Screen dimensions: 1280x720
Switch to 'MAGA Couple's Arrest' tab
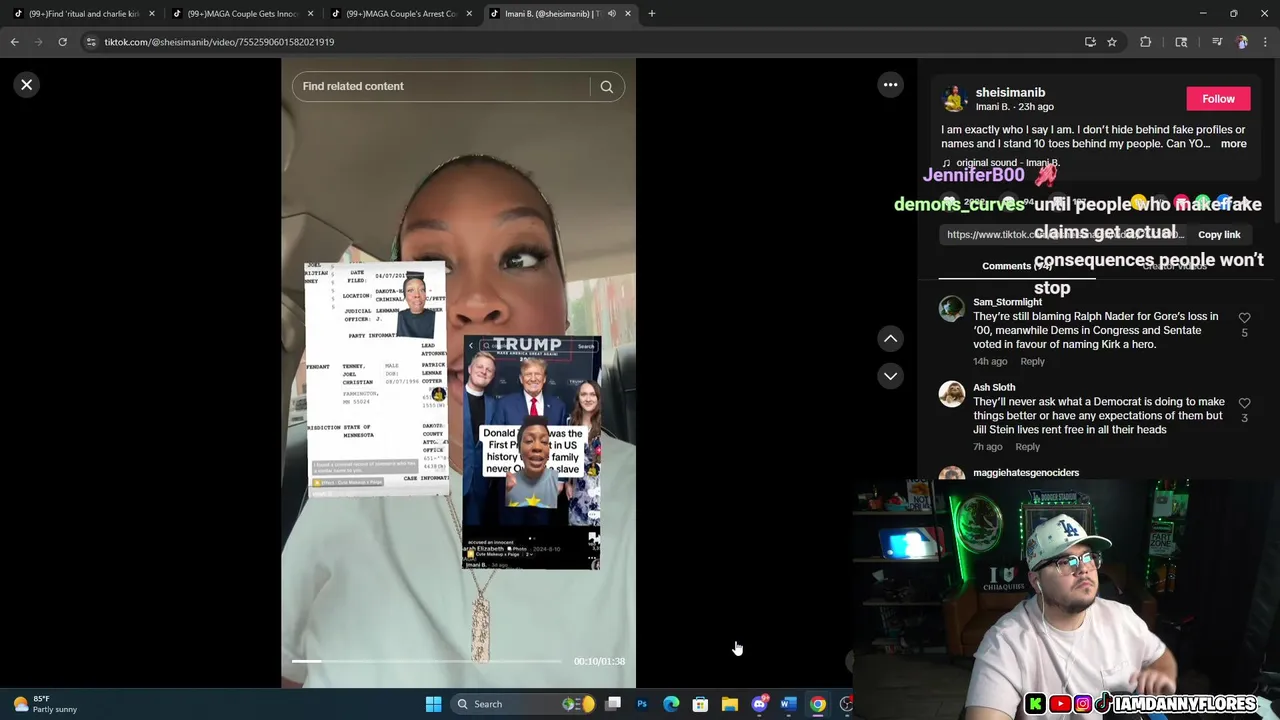[401, 14]
